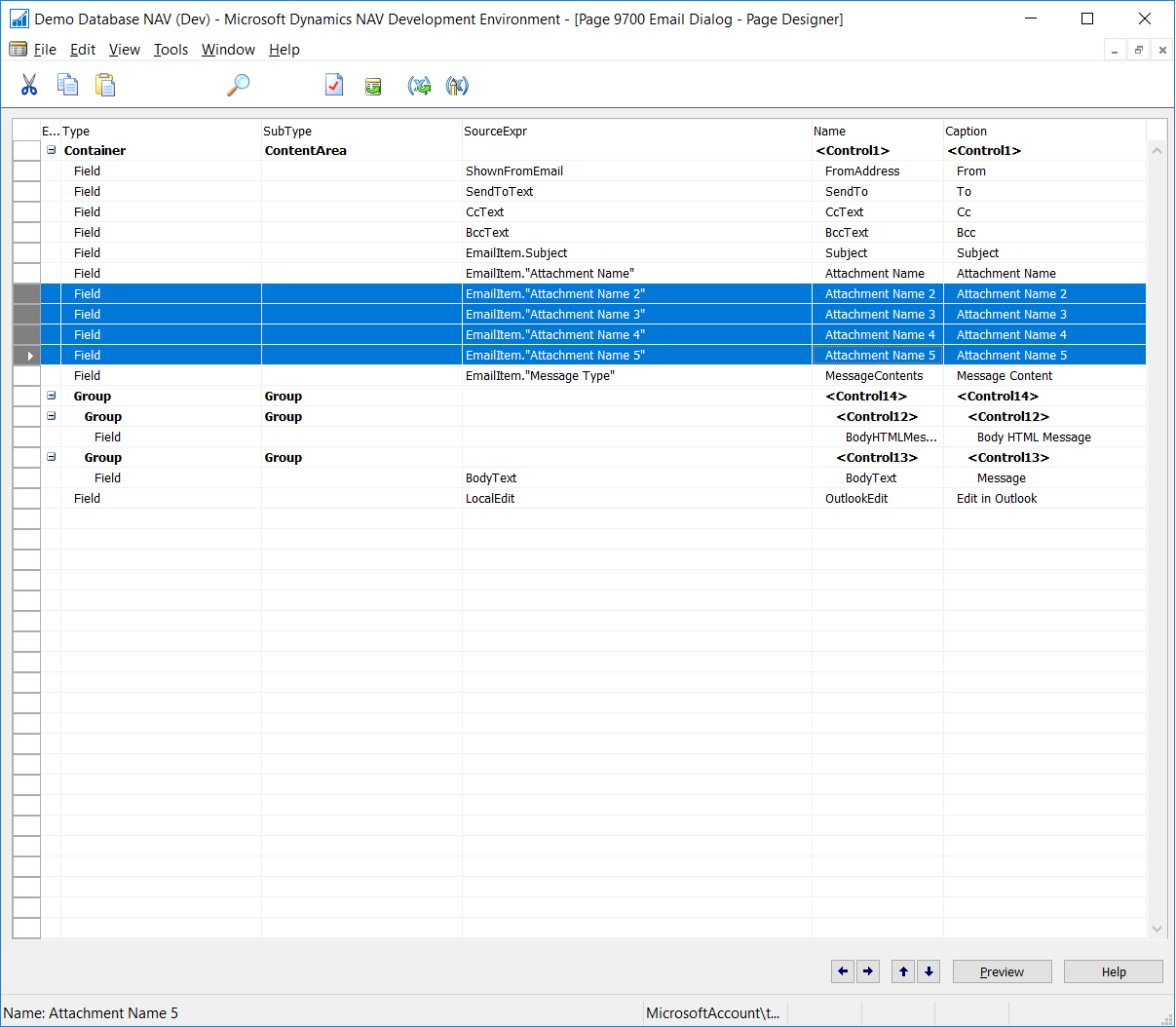Click the Help button at bottom right
This screenshot has width=1176, height=1027.
tap(1113, 971)
